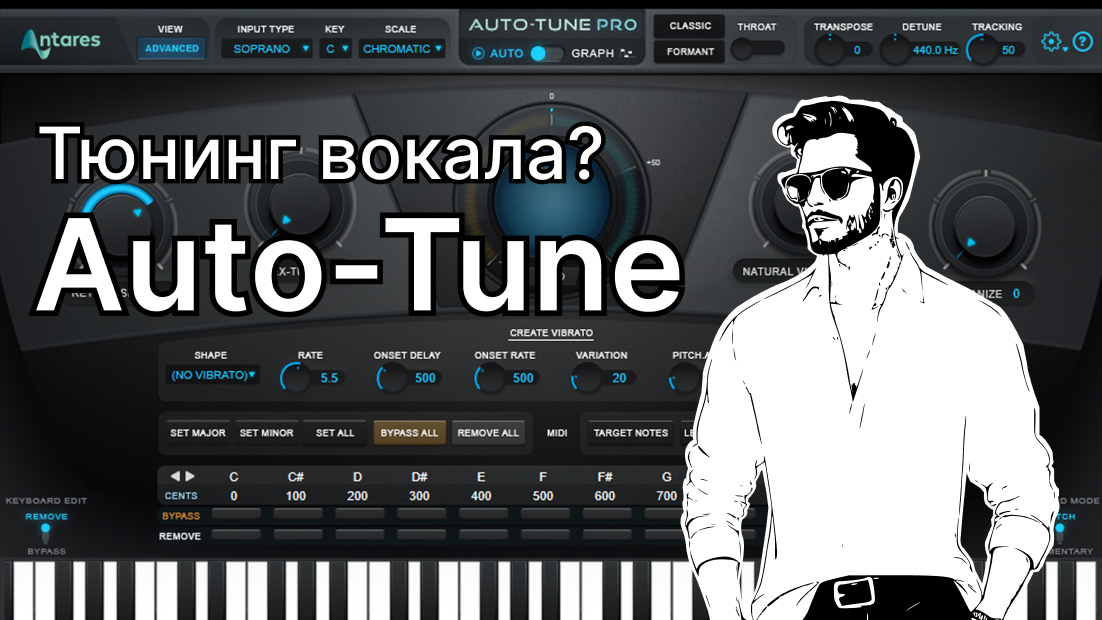Click the Remove All button
This screenshot has width=1102, height=620.
[488, 433]
